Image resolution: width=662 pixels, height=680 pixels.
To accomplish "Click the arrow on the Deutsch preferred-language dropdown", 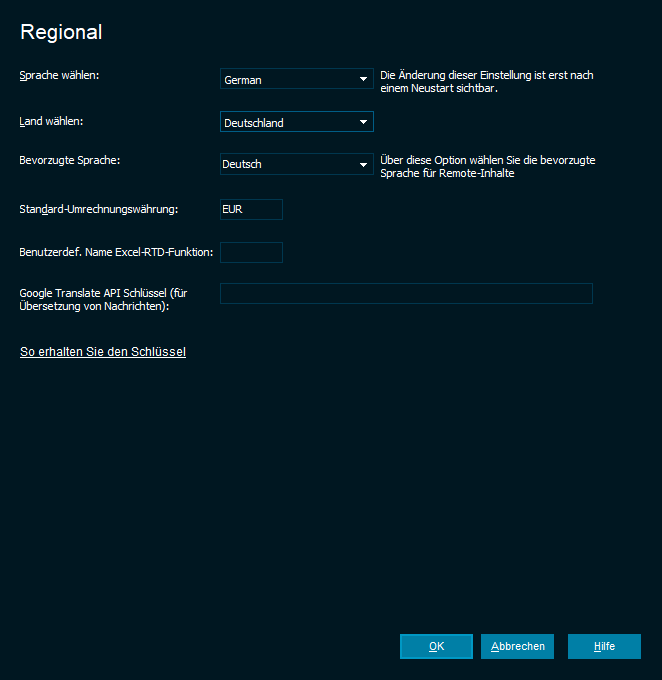I will [x=363, y=164].
